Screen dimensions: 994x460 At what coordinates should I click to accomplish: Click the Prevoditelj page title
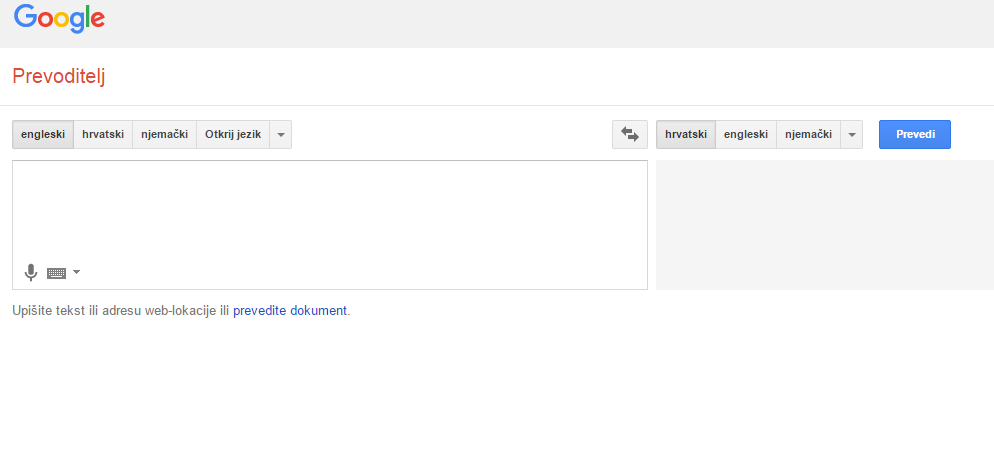[x=58, y=77]
